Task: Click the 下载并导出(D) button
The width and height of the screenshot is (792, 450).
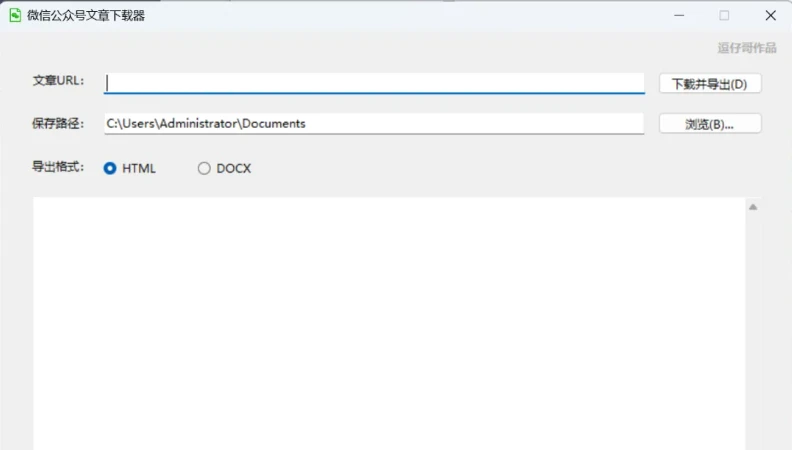Action: point(710,84)
